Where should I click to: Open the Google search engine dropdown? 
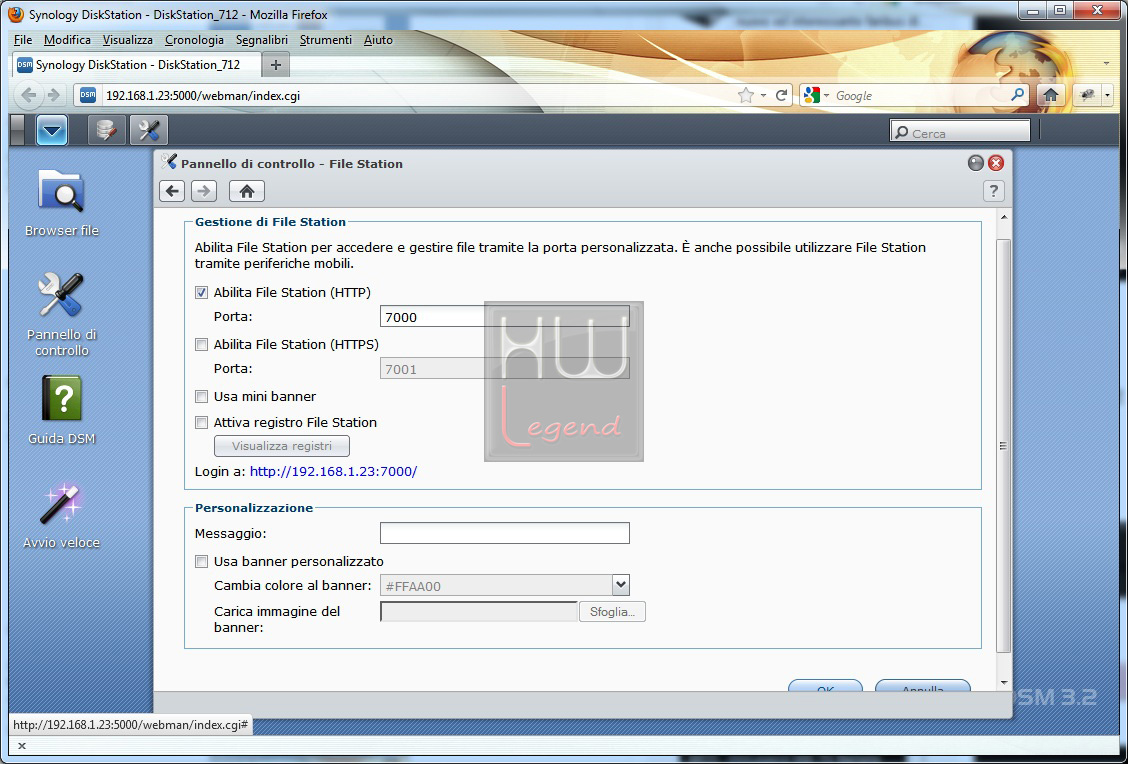[827, 95]
